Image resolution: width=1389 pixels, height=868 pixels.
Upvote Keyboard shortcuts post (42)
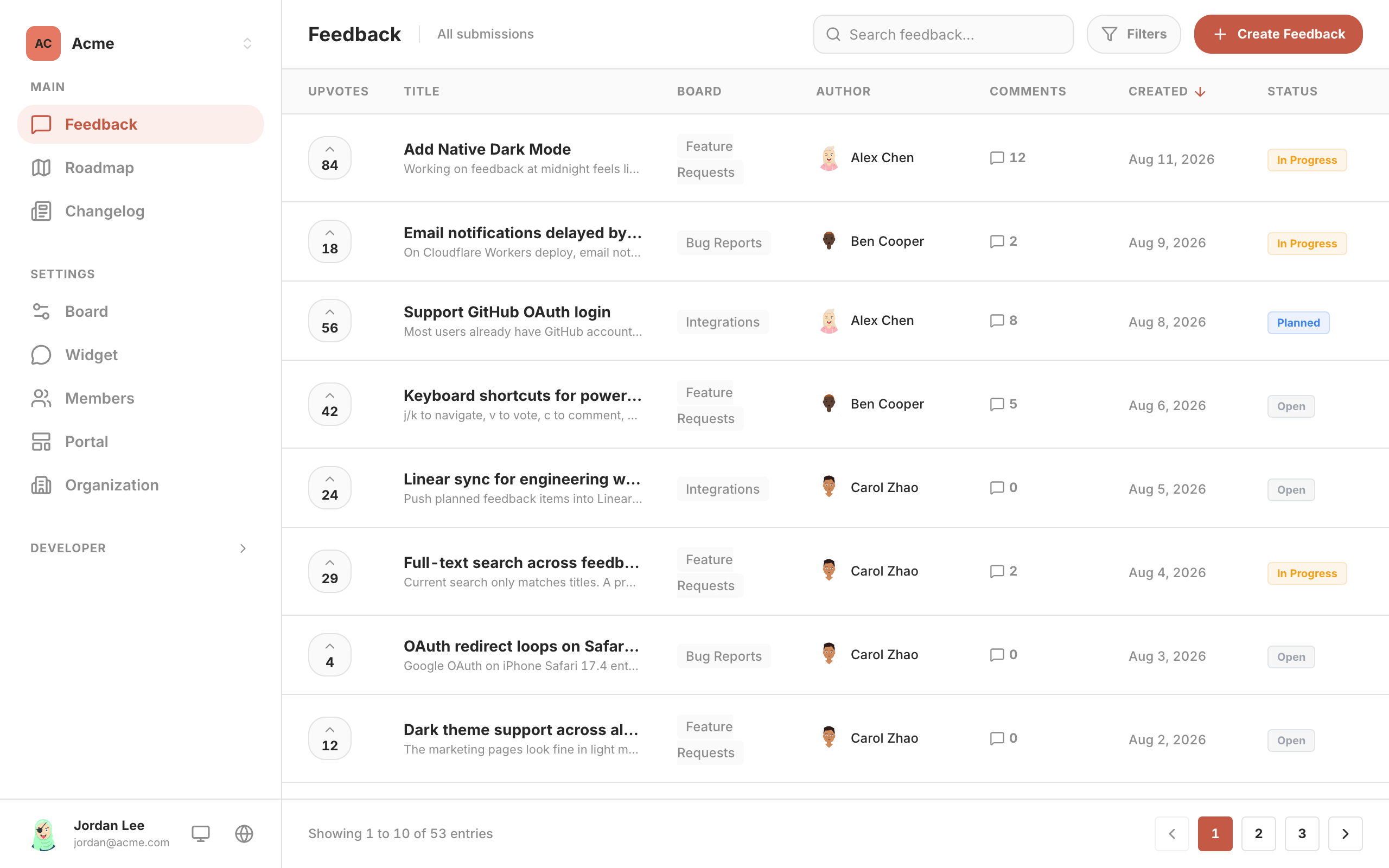tap(329, 404)
